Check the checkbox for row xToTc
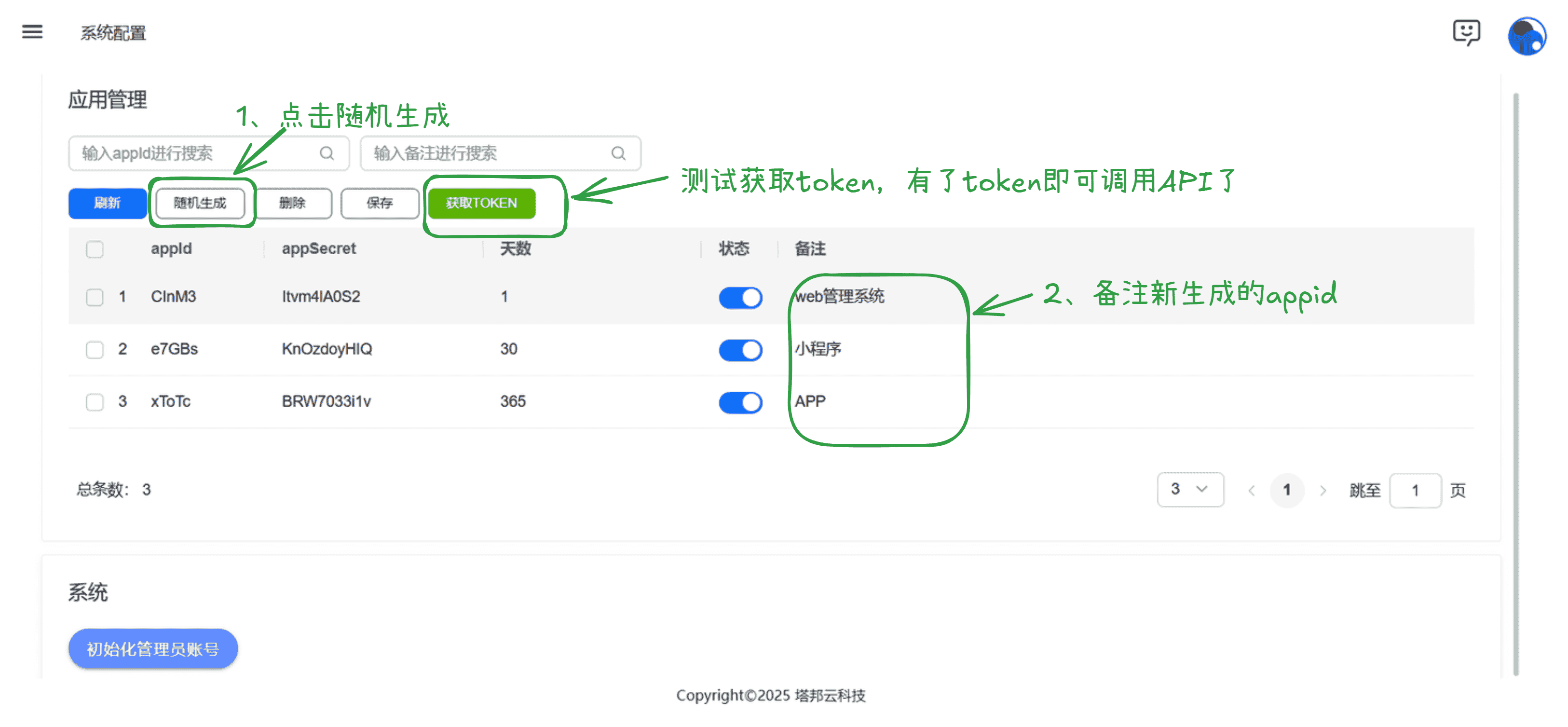Image resolution: width=1568 pixels, height=727 pixels. tap(95, 402)
